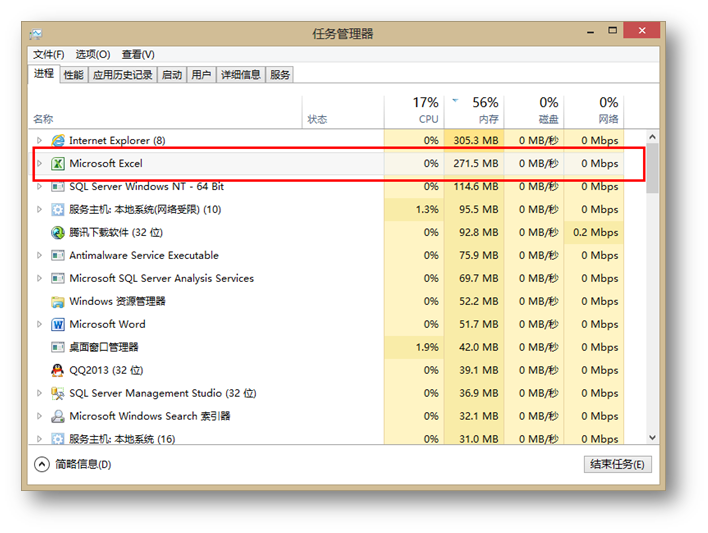Viewport: 708px width, 533px height.
Task: Click the Antimalware Service Executable icon
Action: [x=58, y=256]
